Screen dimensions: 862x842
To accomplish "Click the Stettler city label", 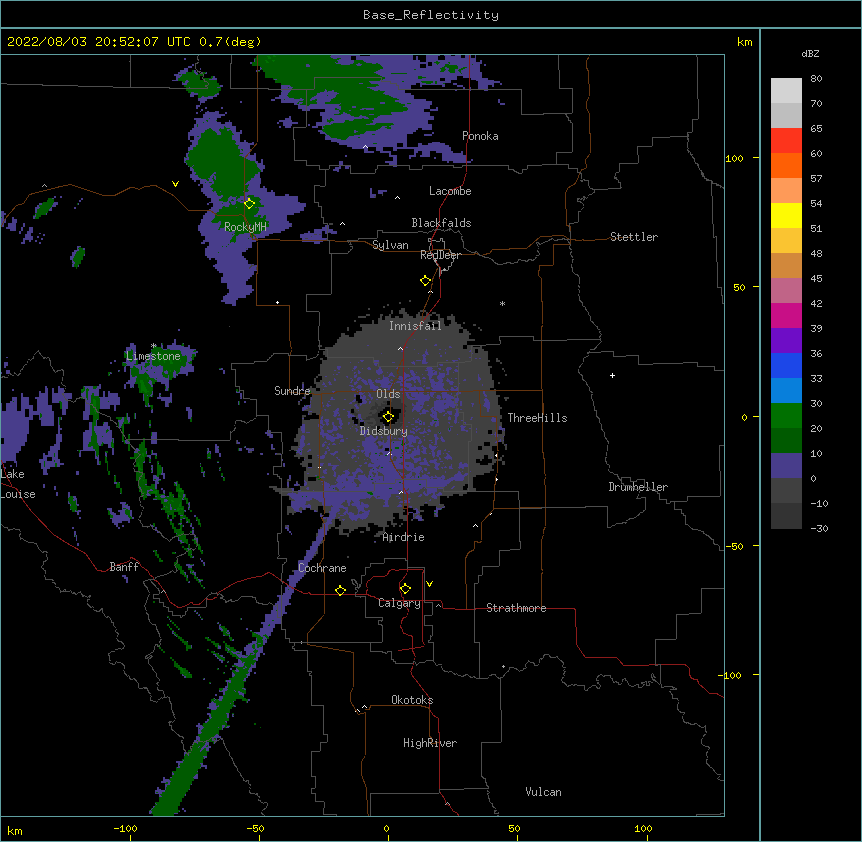I will [x=634, y=237].
